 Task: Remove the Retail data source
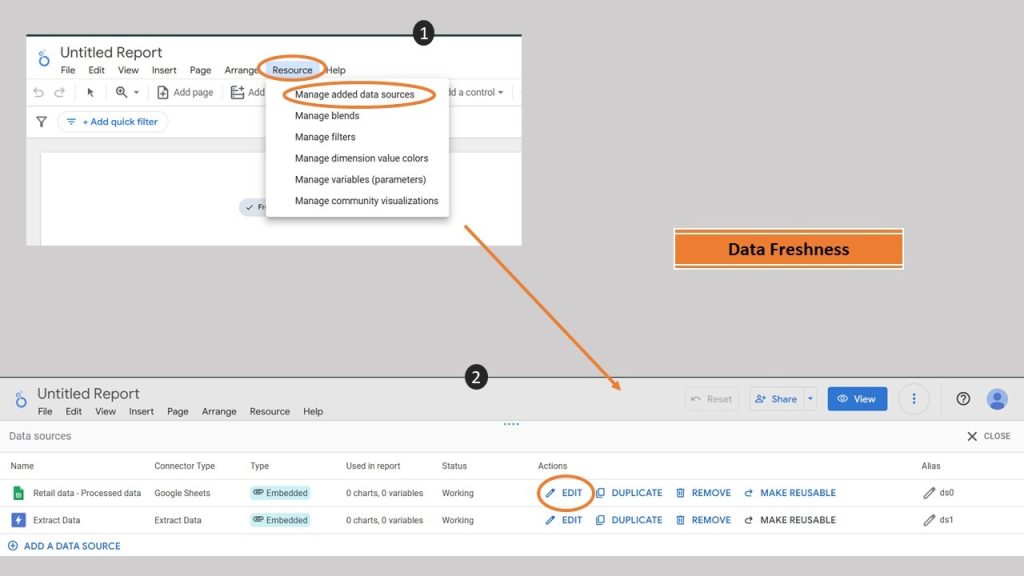click(703, 493)
